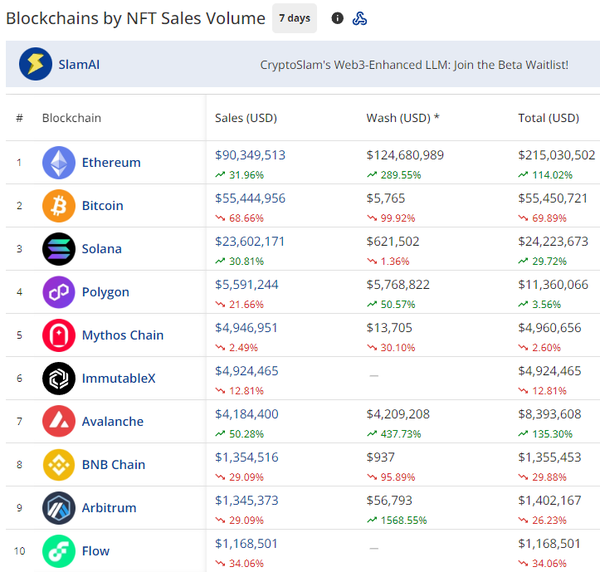Viewport: 600px width, 572px height.
Task: Sort by Total (USD) column header
Action: click(548, 118)
